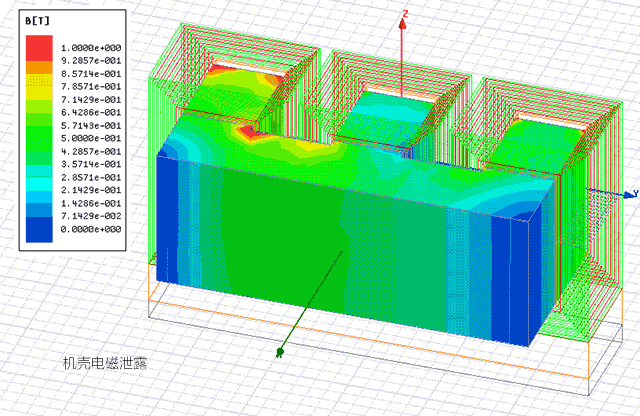Click the red swatch at legend top
This screenshot has height=416, width=640.
coord(39,48)
